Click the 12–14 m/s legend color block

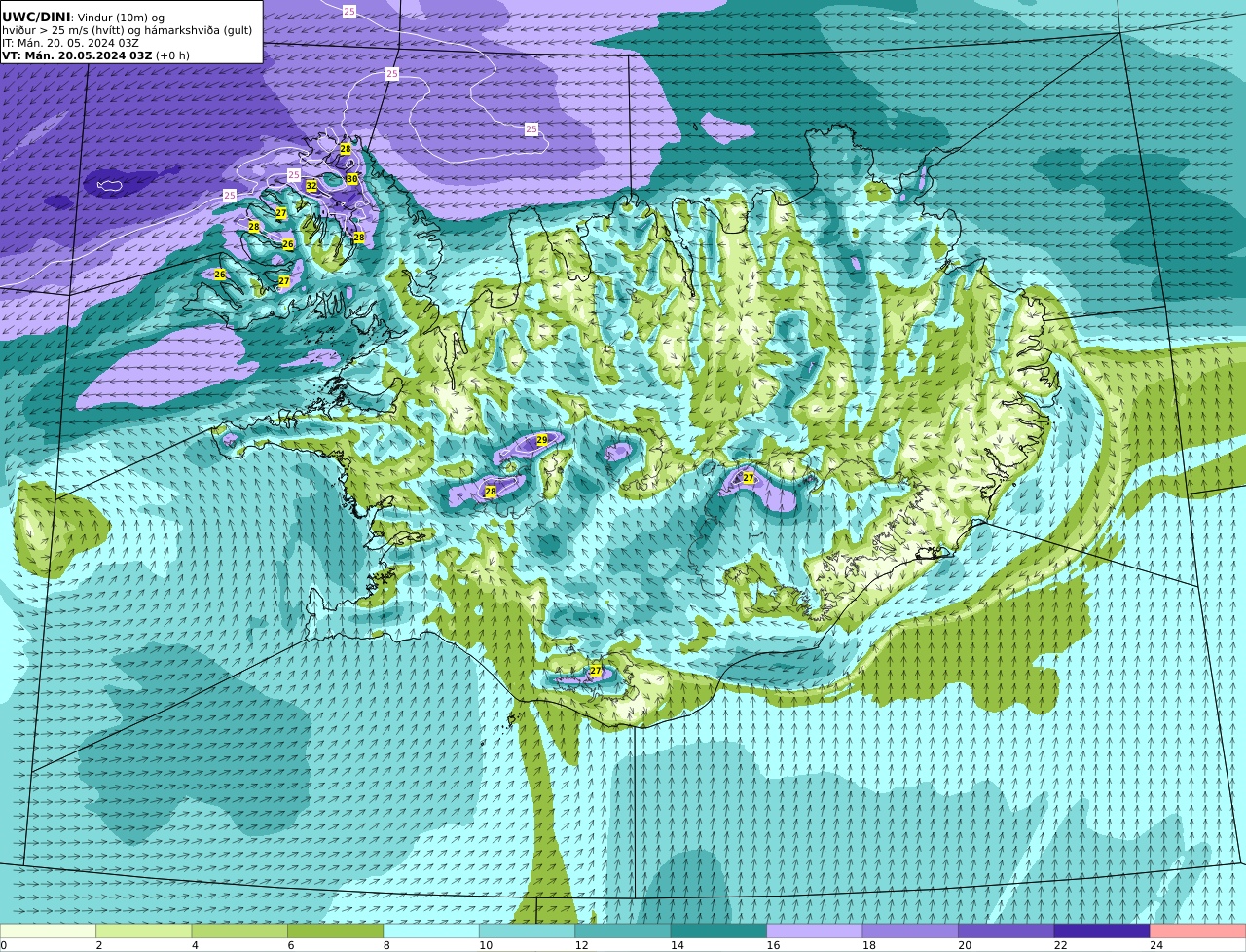coord(623,931)
